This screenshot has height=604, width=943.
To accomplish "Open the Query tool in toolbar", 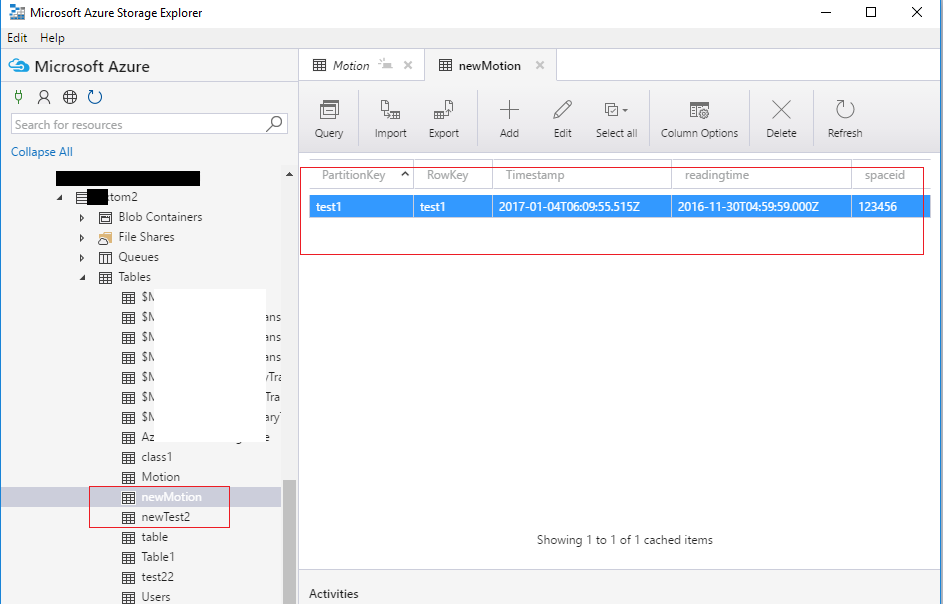I will click(329, 119).
